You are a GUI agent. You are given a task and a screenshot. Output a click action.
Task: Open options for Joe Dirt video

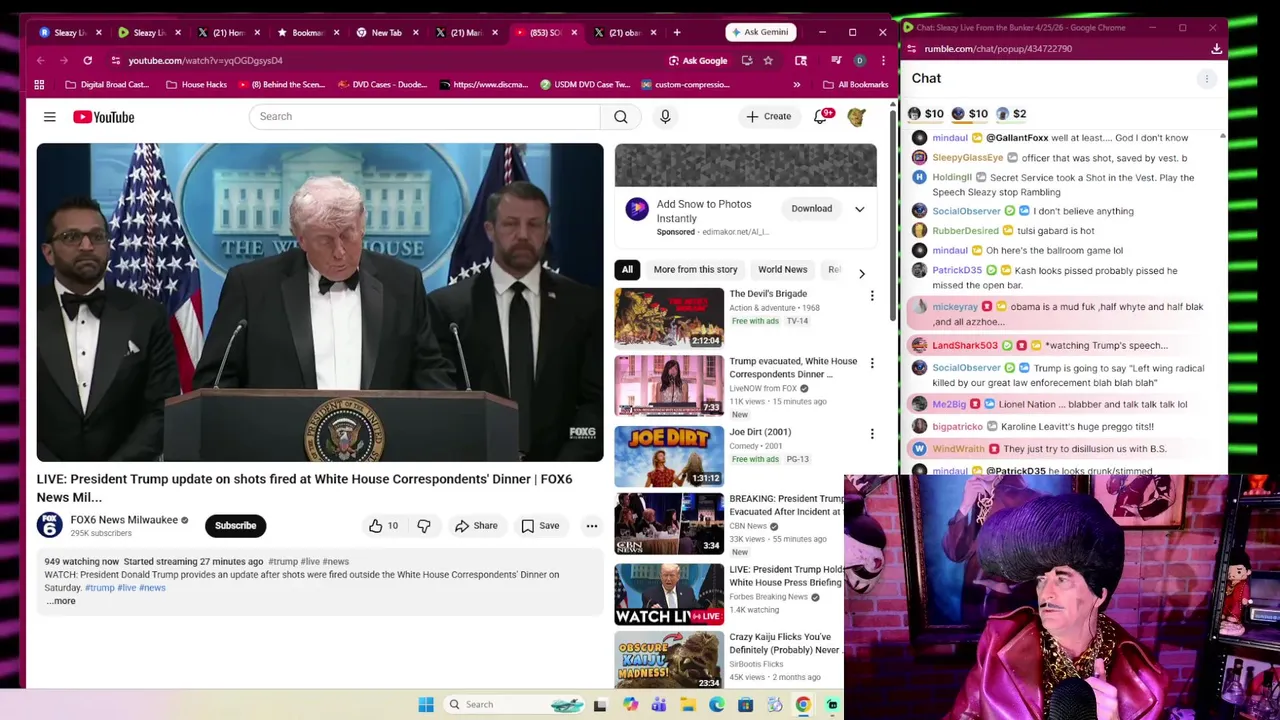pyautogui.click(x=872, y=434)
